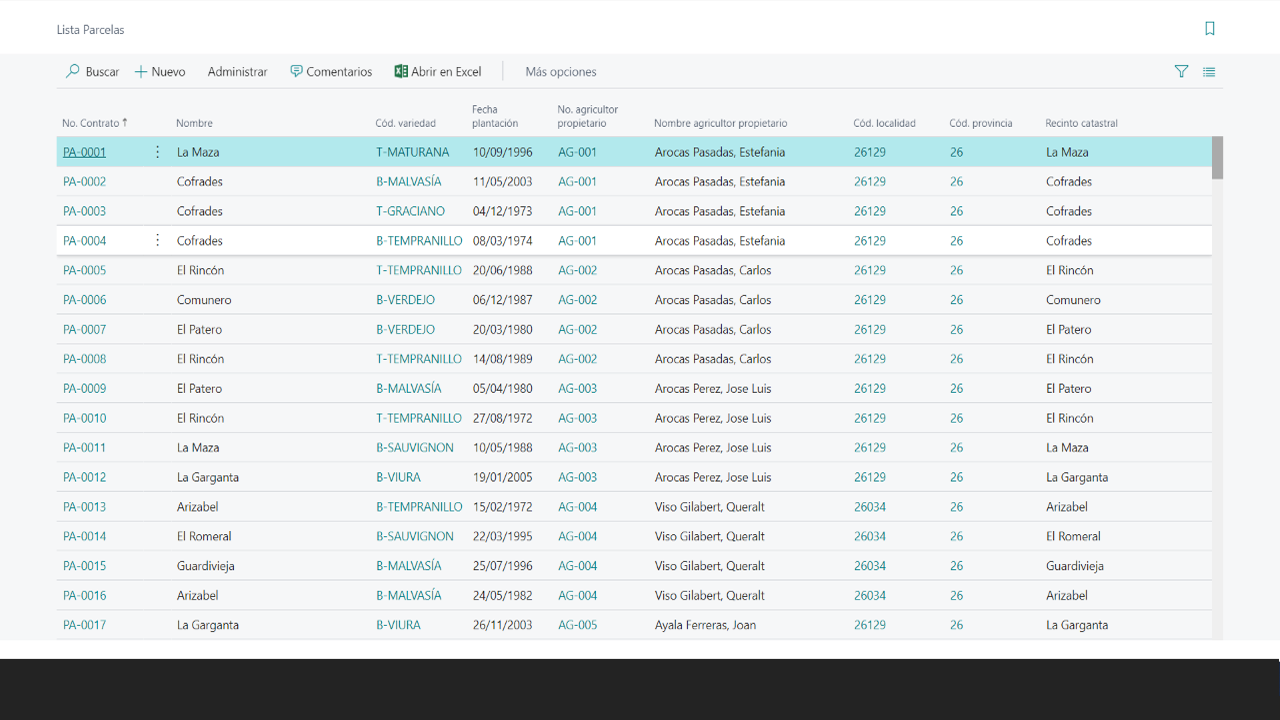The image size is (1280, 720).
Task: Click date 10/09/1996
Action: coord(503,152)
